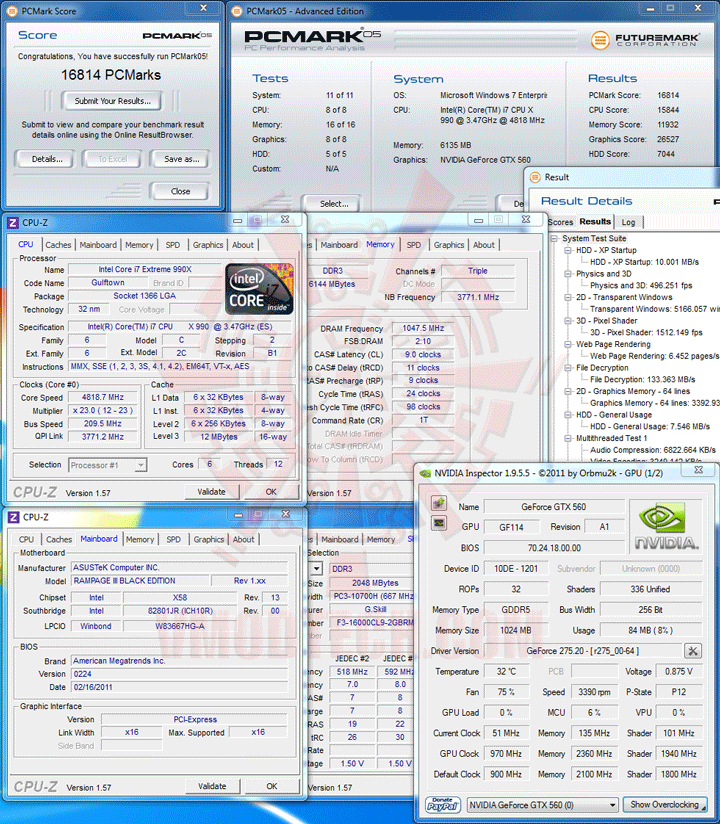This screenshot has height=824, width=720.
Task: Open Memory tab in the CPU-Z SPD window
Action: pos(380,539)
